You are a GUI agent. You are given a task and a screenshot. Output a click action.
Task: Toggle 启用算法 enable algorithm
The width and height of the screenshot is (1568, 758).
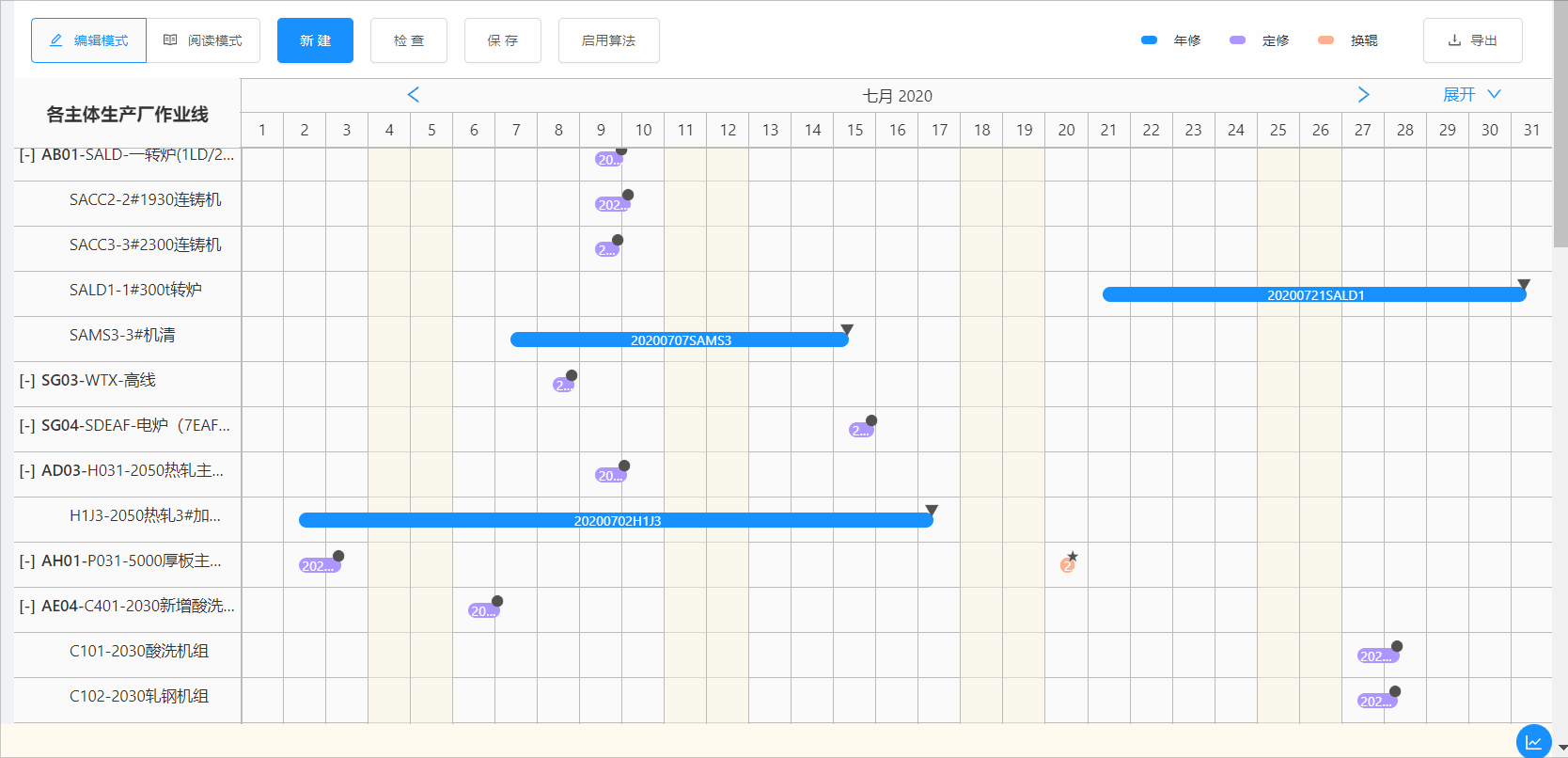[608, 40]
